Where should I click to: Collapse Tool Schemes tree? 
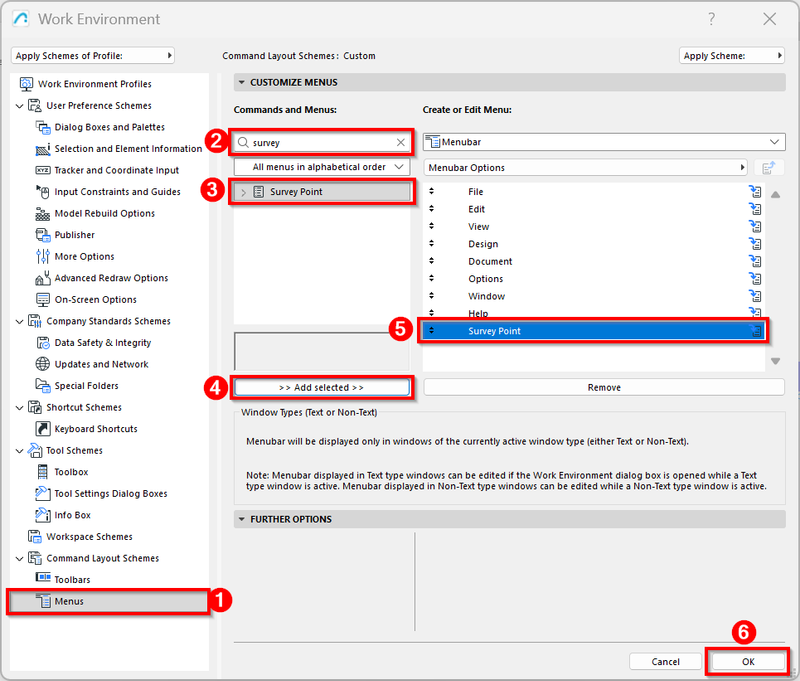[19, 451]
